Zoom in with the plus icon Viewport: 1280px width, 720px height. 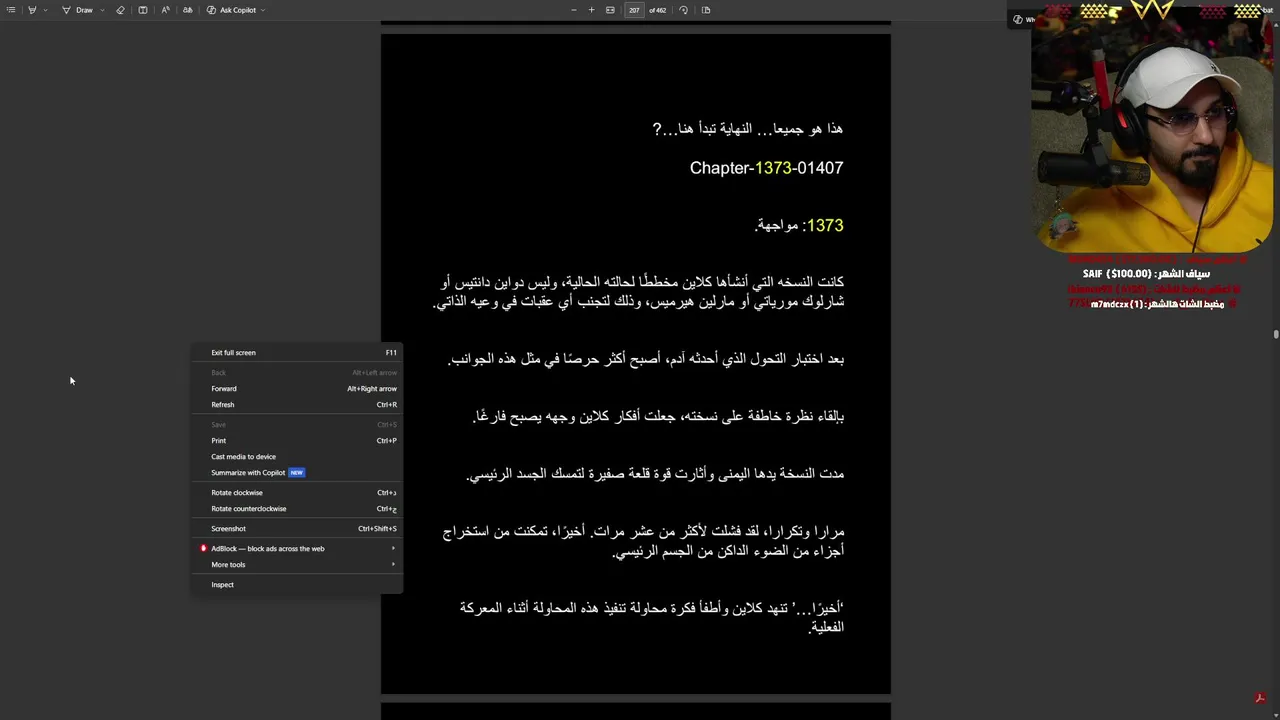(591, 10)
